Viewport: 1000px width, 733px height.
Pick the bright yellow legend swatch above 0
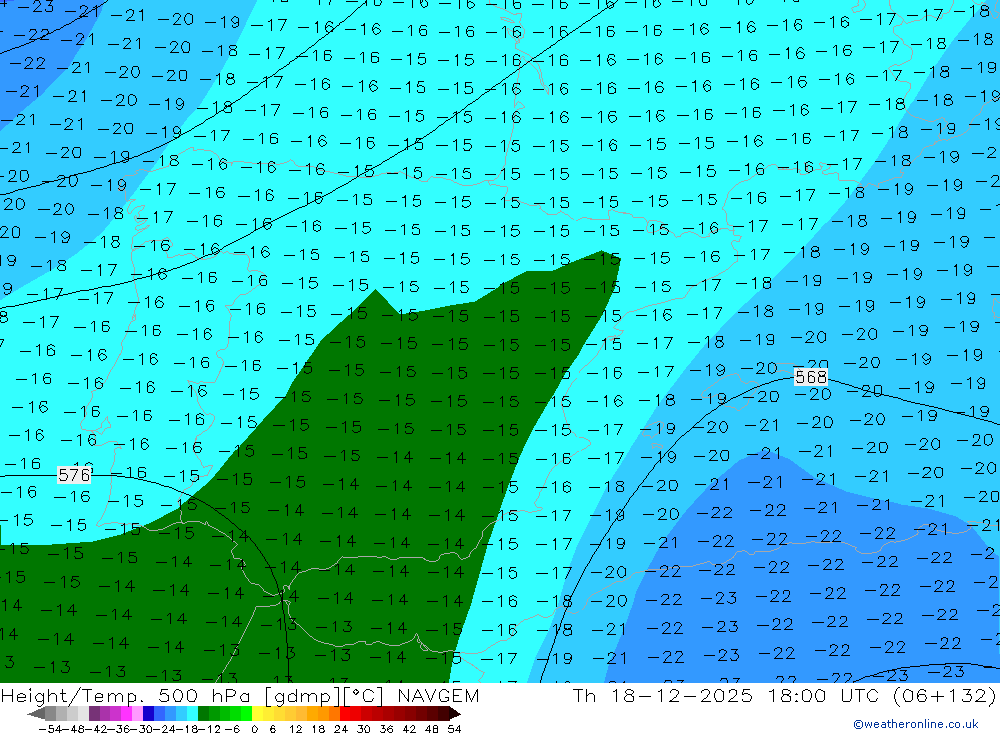pyautogui.click(x=258, y=713)
